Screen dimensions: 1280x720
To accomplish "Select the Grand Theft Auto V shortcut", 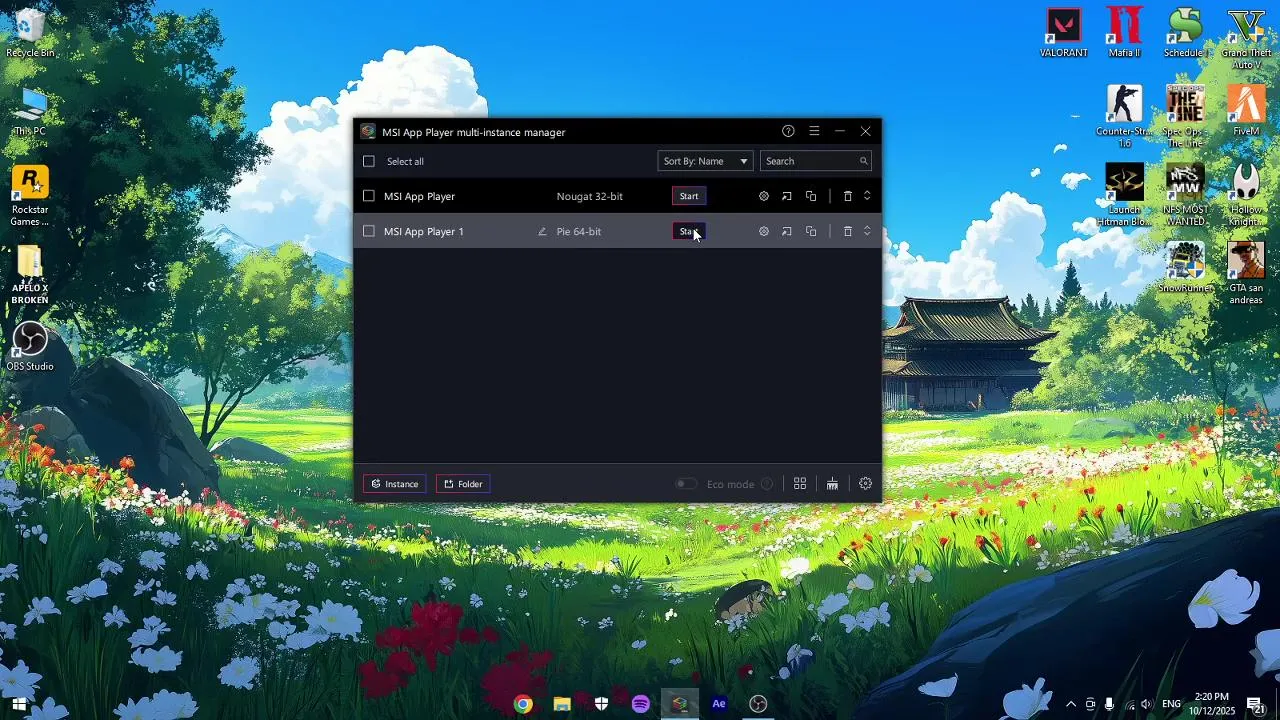I will click(1246, 40).
